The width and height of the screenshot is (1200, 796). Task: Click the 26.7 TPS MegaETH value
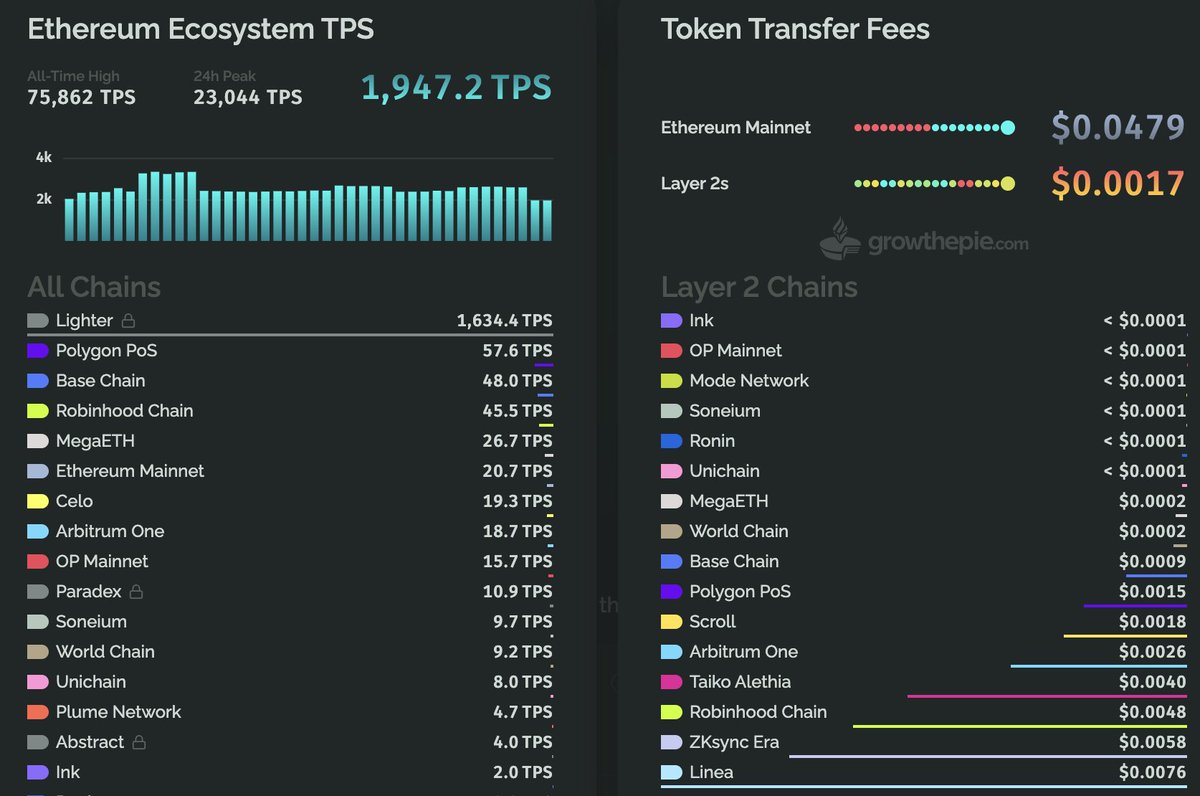click(517, 441)
